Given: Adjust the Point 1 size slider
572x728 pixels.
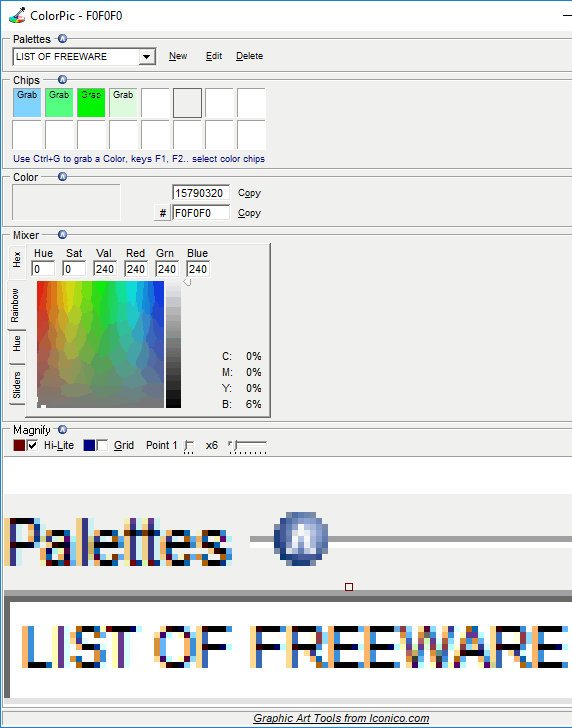Looking at the screenshot, I should [189, 447].
